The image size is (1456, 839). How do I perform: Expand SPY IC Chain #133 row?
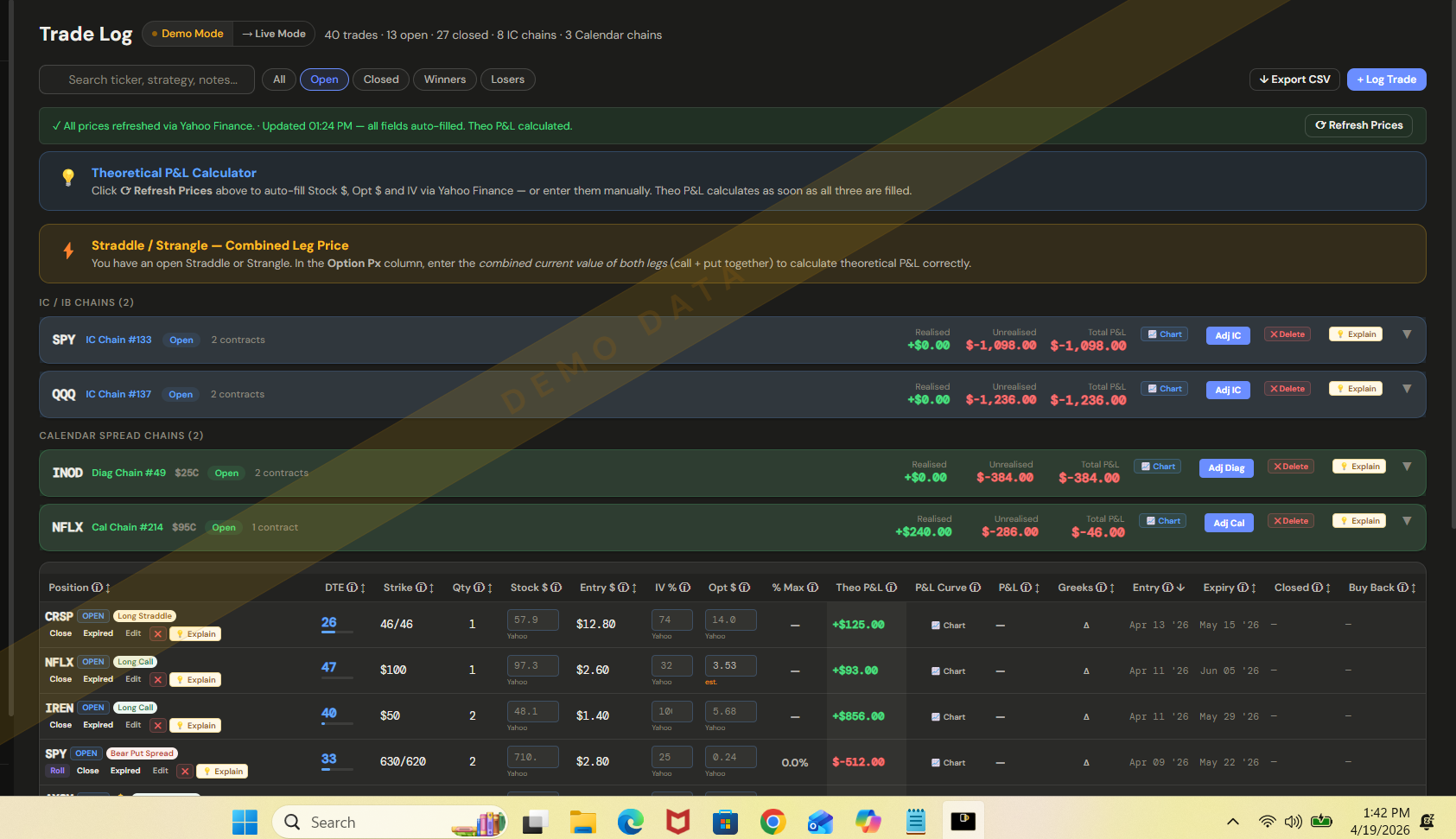pyautogui.click(x=1407, y=334)
